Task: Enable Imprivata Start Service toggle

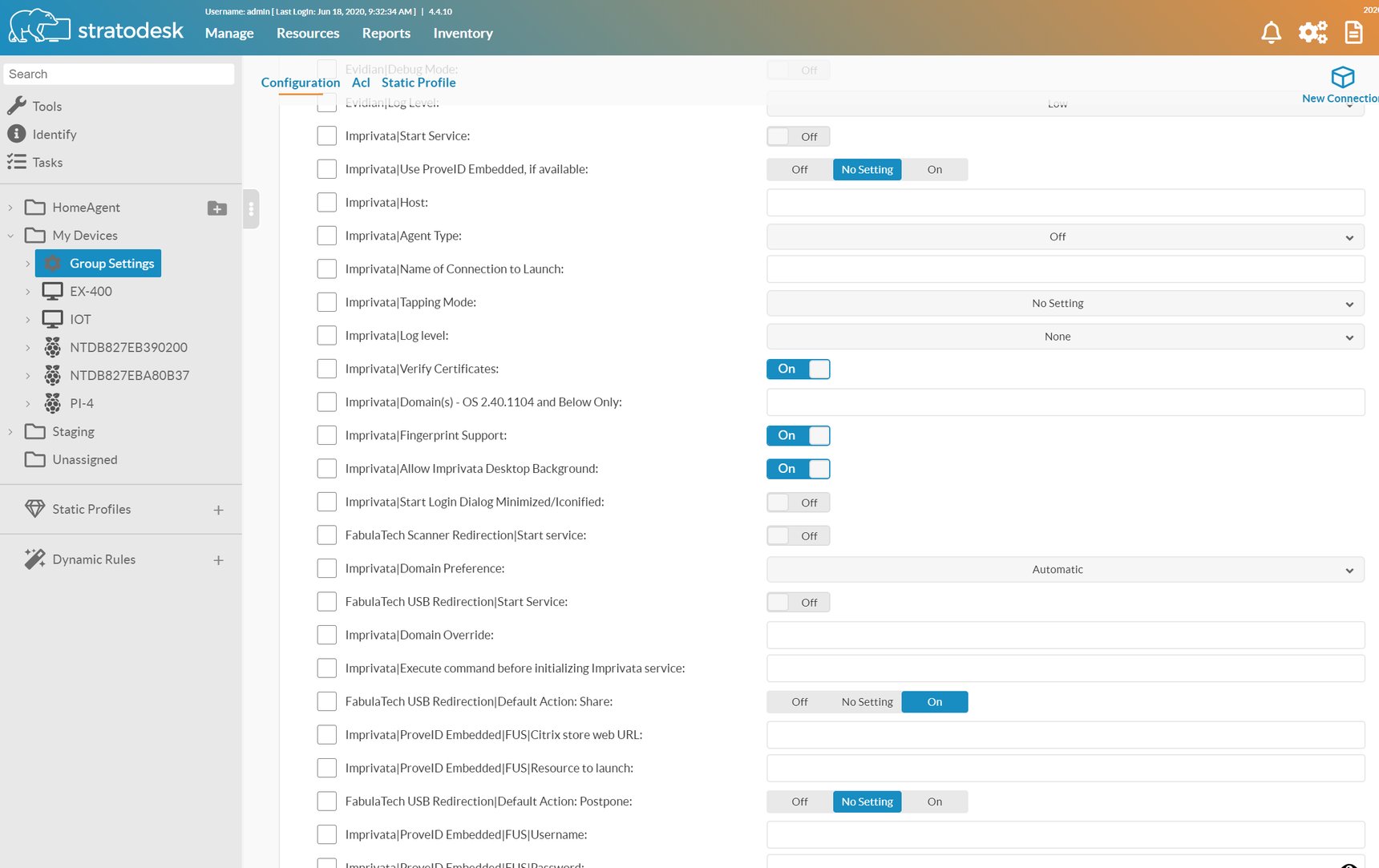Action: (798, 135)
